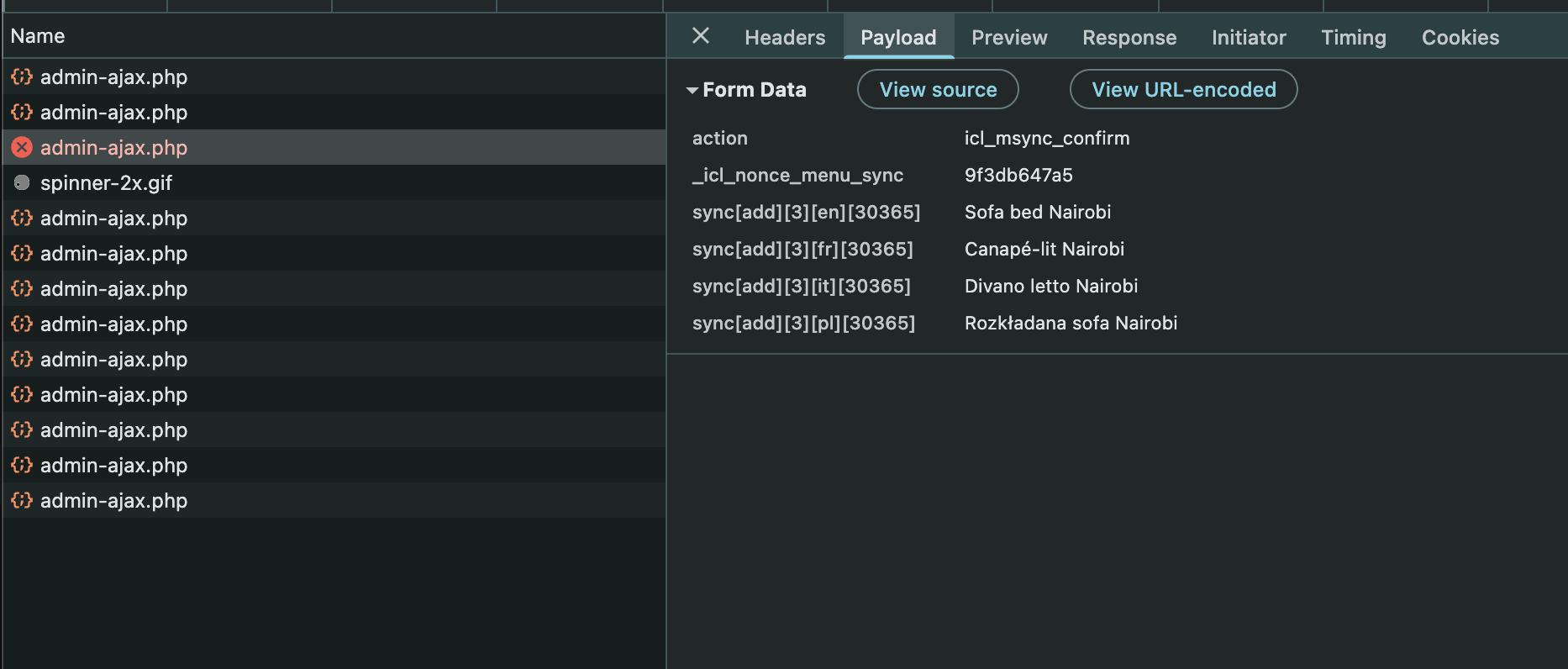
Task: Open the Timing tab
Action: [1353, 38]
